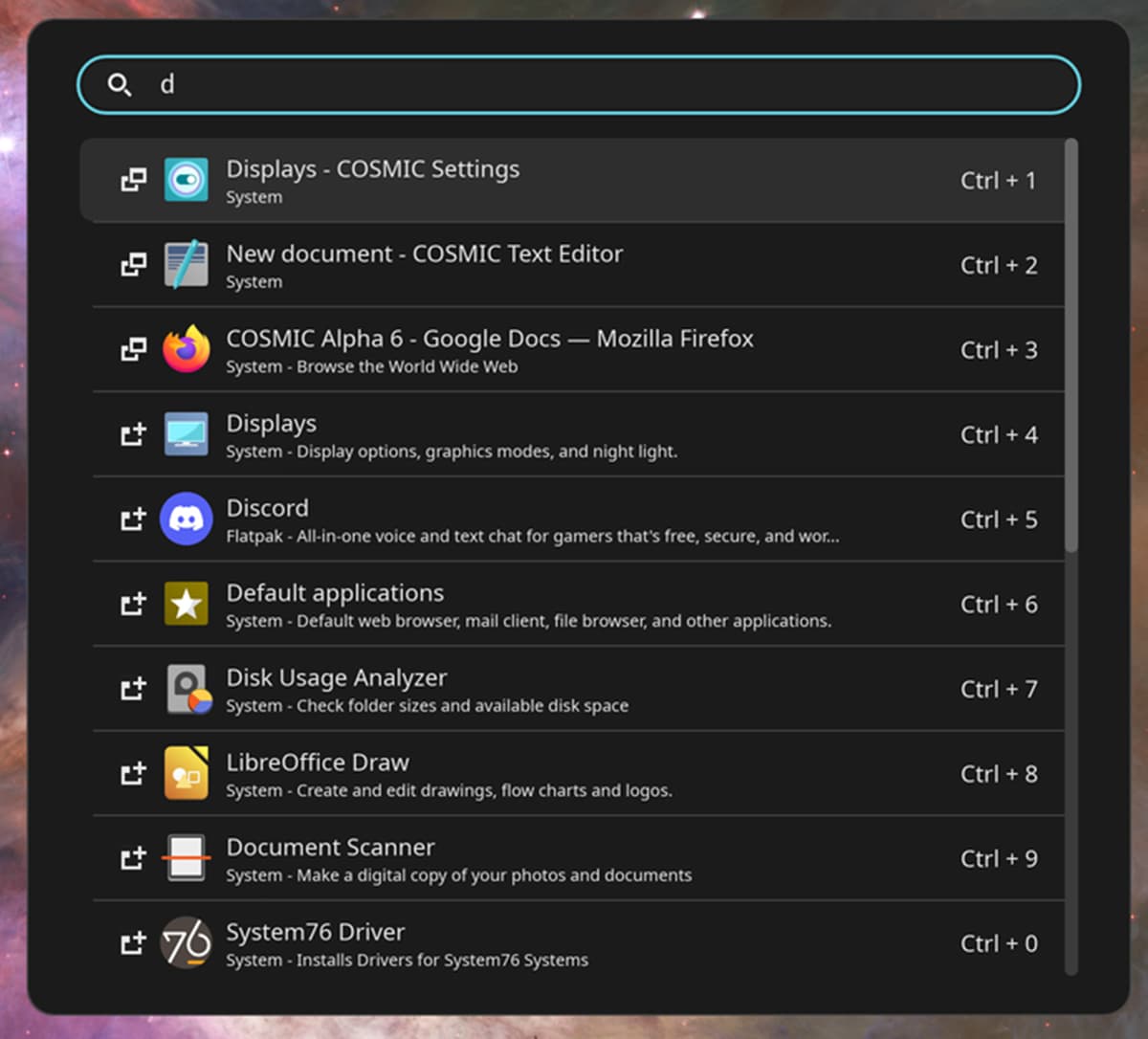
Task: Click the open-window indicator beside New document
Action: (x=133, y=264)
